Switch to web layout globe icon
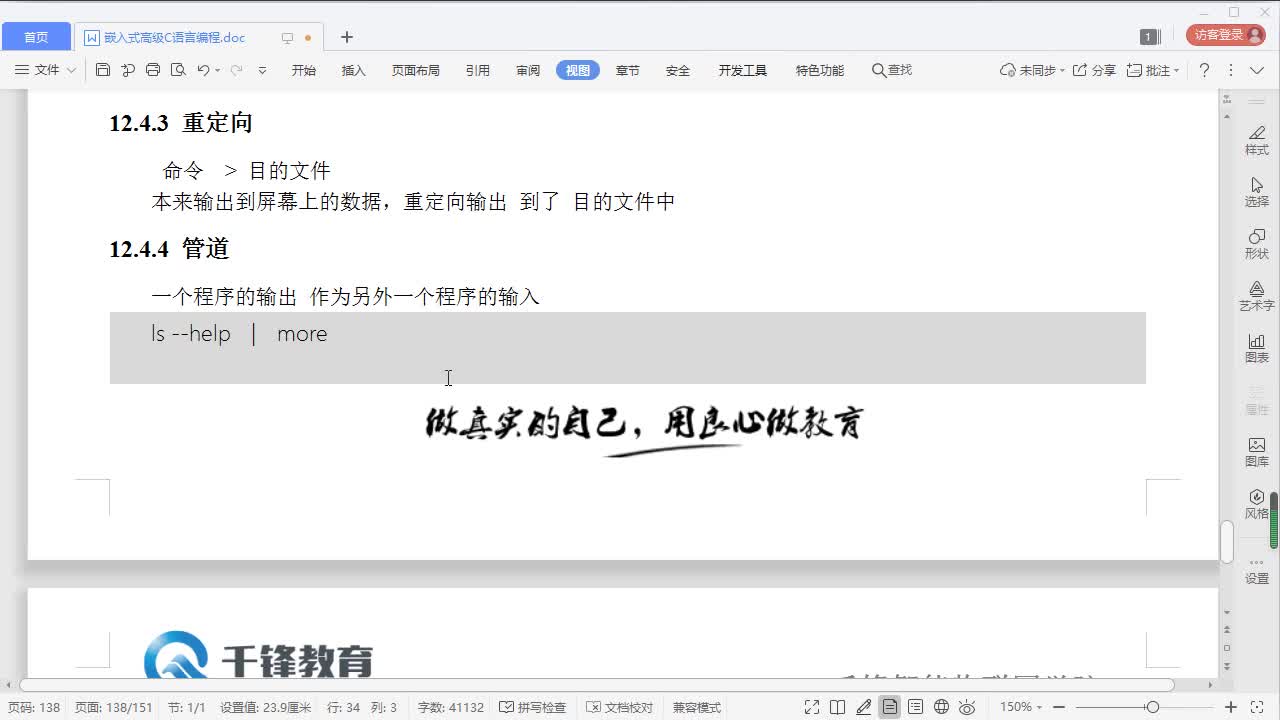 click(x=941, y=707)
